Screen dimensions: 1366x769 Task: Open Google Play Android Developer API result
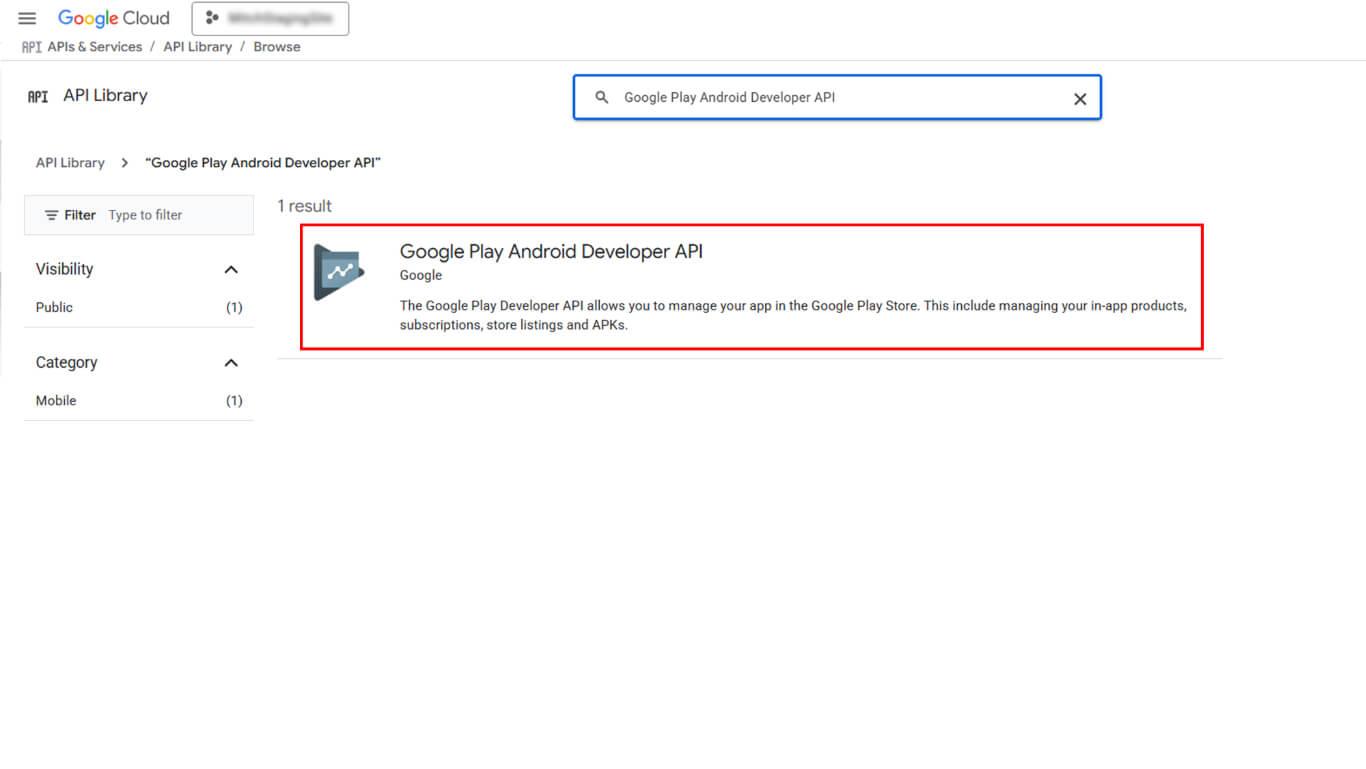551,252
